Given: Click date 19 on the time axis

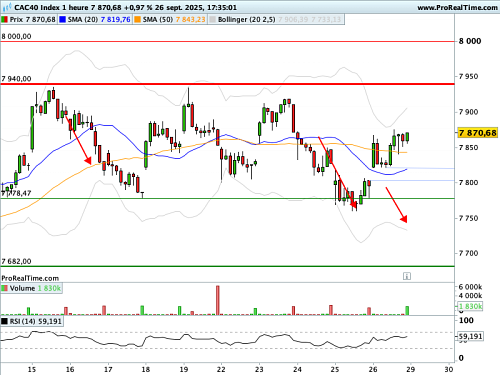Looking at the screenshot, I should tap(184, 369).
